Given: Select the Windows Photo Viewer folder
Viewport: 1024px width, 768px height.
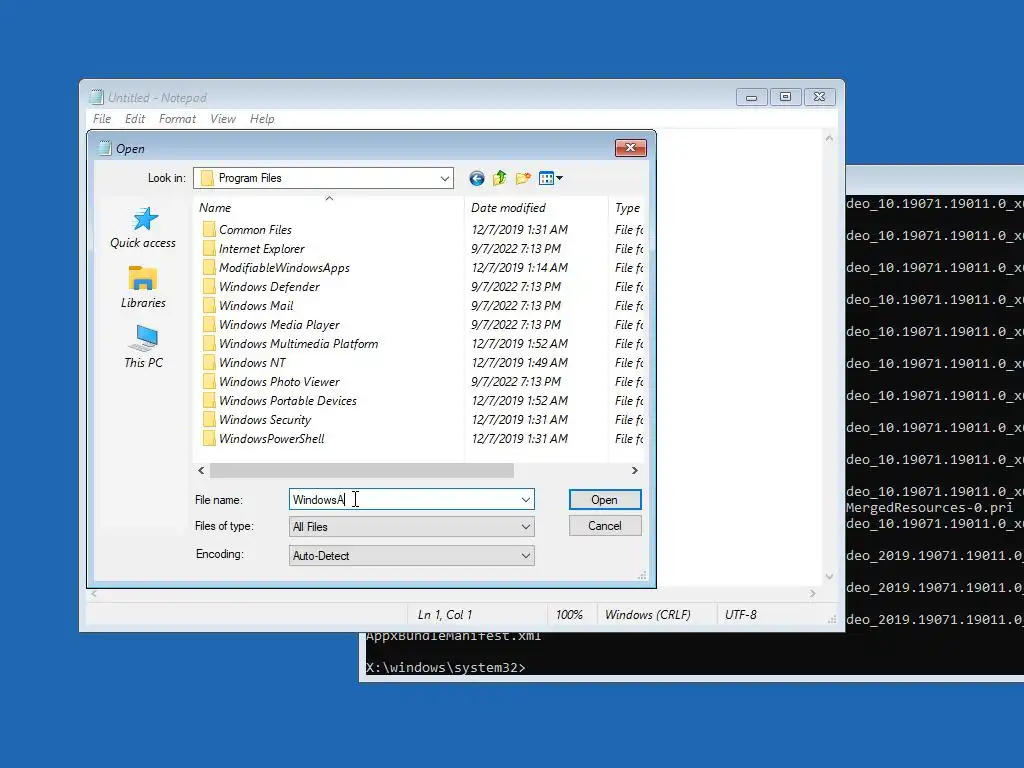Looking at the screenshot, I should pyautogui.click(x=279, y=381).
